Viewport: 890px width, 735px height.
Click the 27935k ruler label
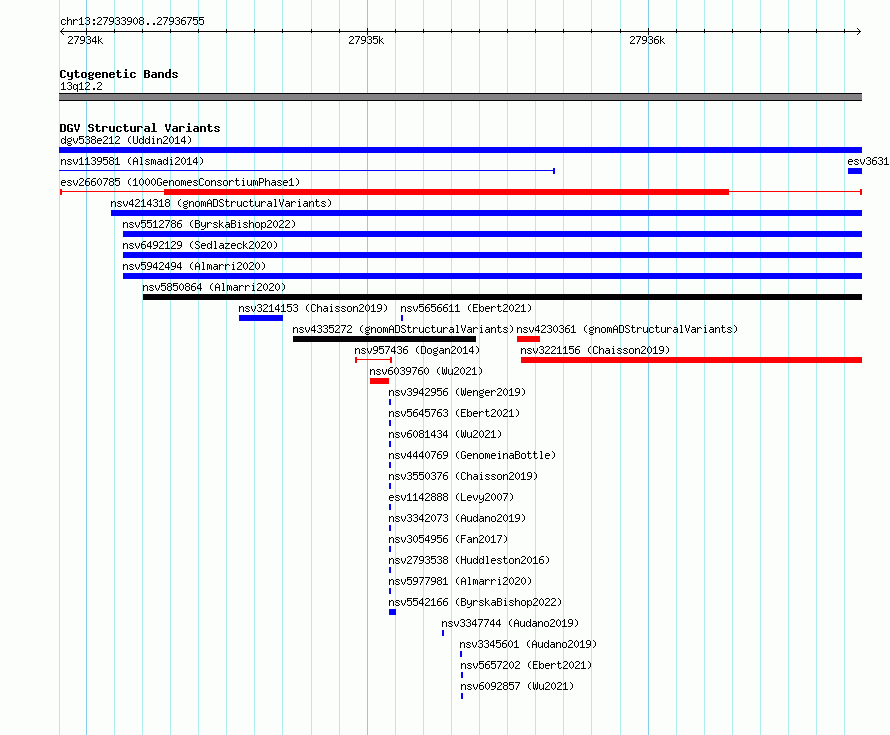tap(366, 40)
